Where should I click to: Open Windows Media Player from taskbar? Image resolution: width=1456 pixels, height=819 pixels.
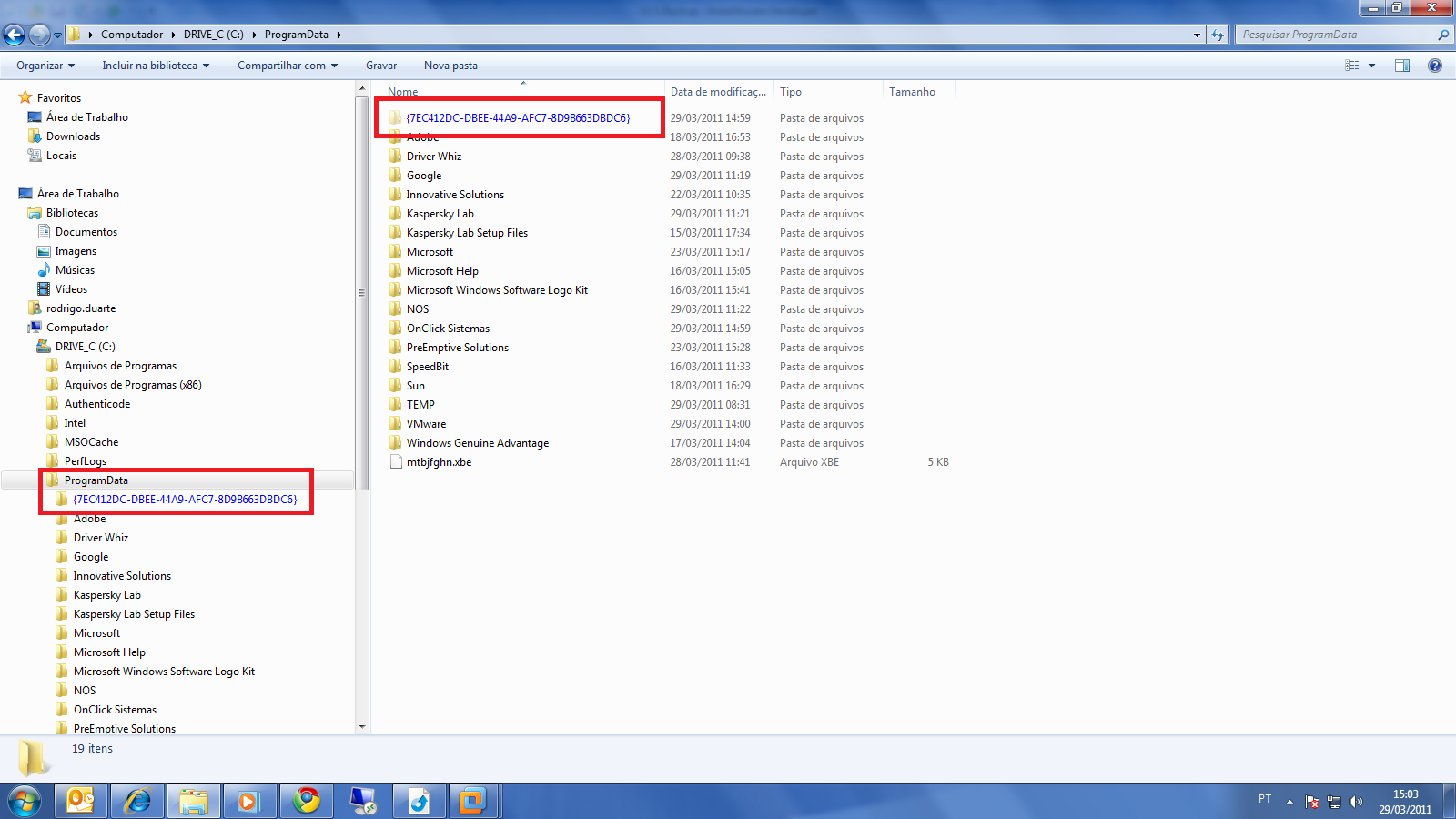tap(249, 801)
